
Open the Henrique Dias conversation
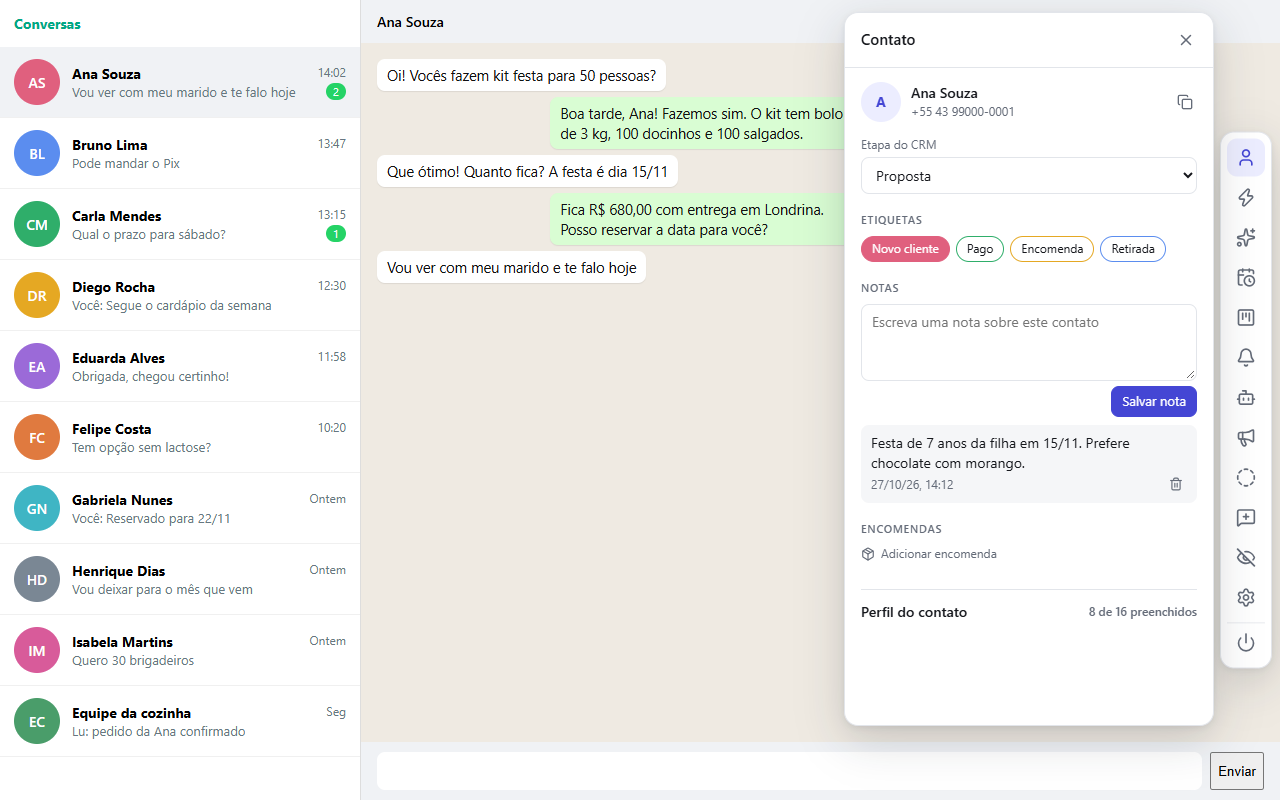pyautogui.click(x=180, y=580)
